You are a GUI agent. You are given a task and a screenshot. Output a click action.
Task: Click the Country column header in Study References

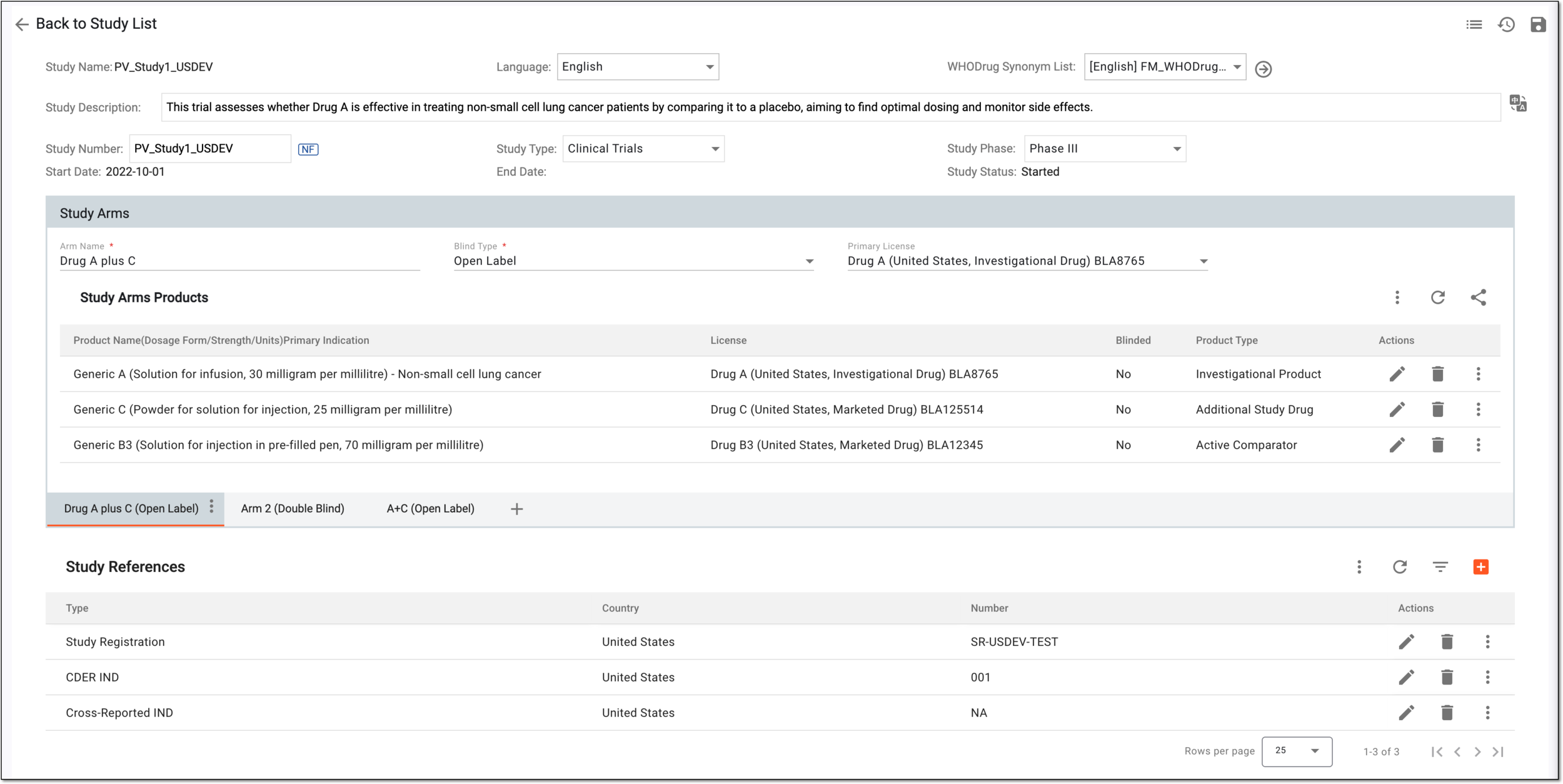pos(620,608)
